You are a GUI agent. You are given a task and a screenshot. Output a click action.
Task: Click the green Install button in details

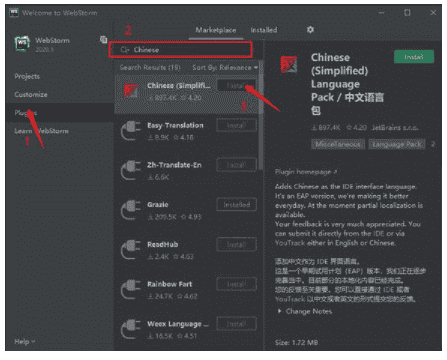414,57
